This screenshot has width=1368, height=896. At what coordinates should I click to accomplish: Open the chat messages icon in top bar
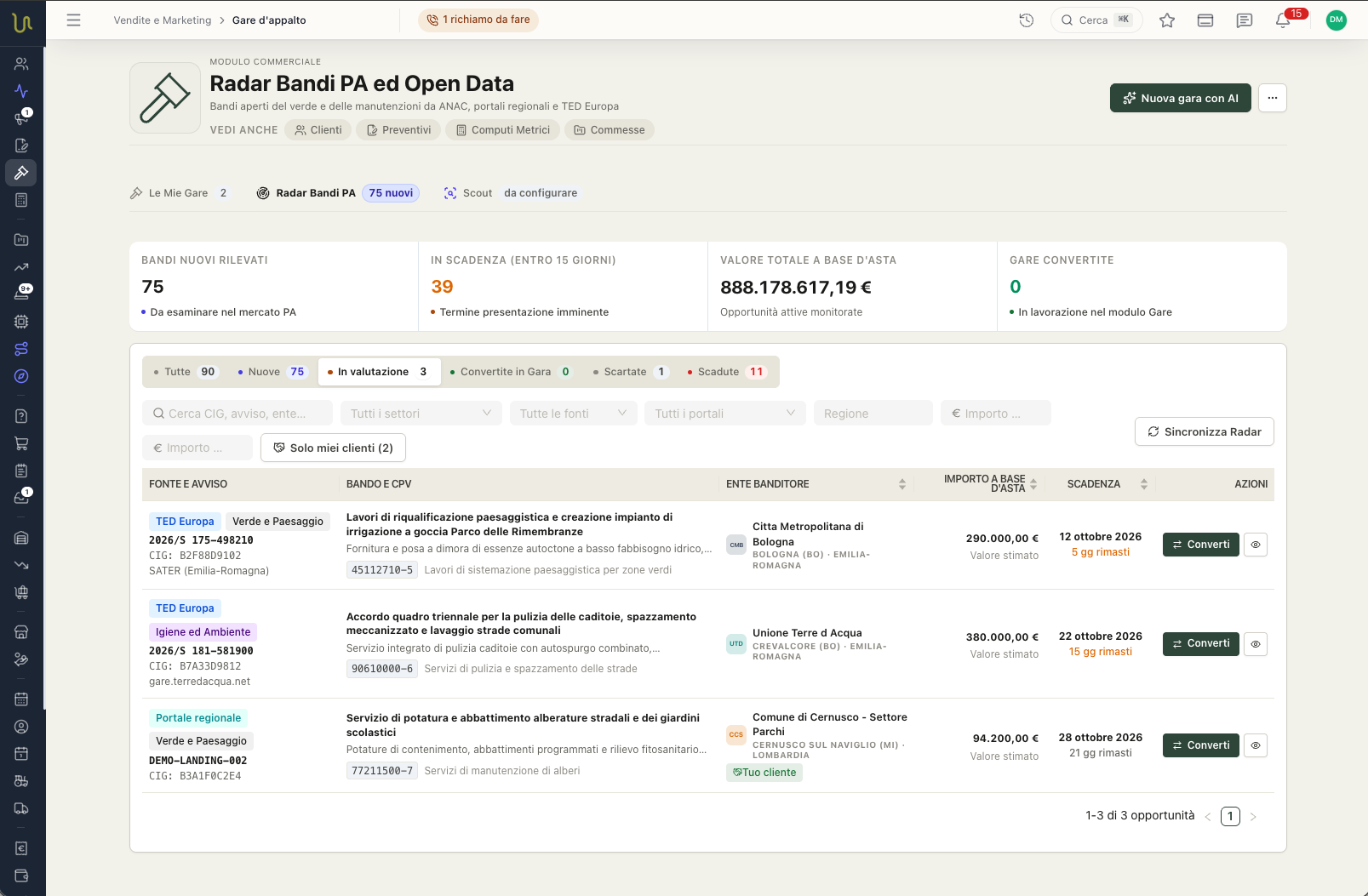(x=1245, y=20)
